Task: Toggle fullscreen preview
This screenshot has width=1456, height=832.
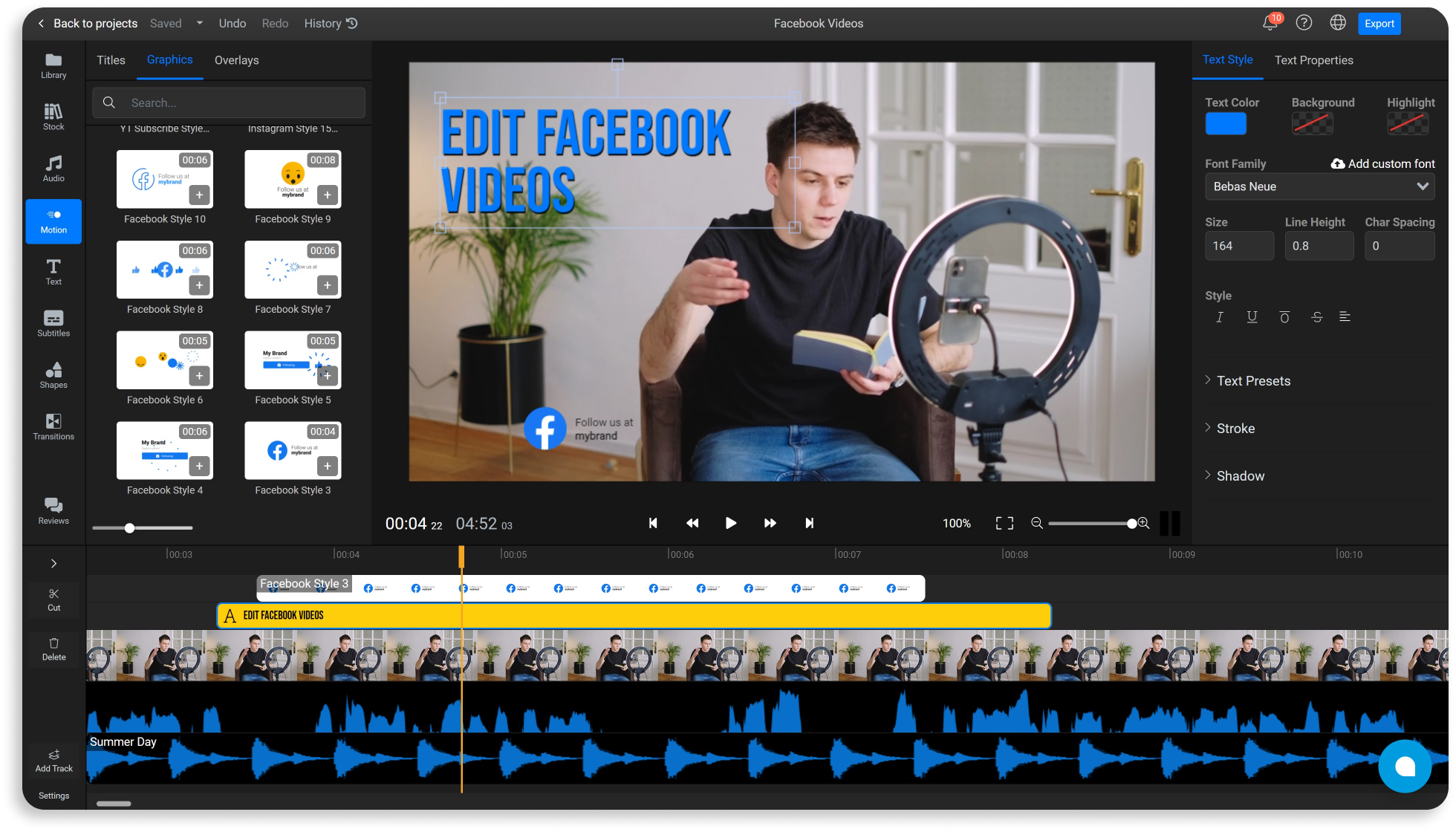Action: coord(1004,523)
